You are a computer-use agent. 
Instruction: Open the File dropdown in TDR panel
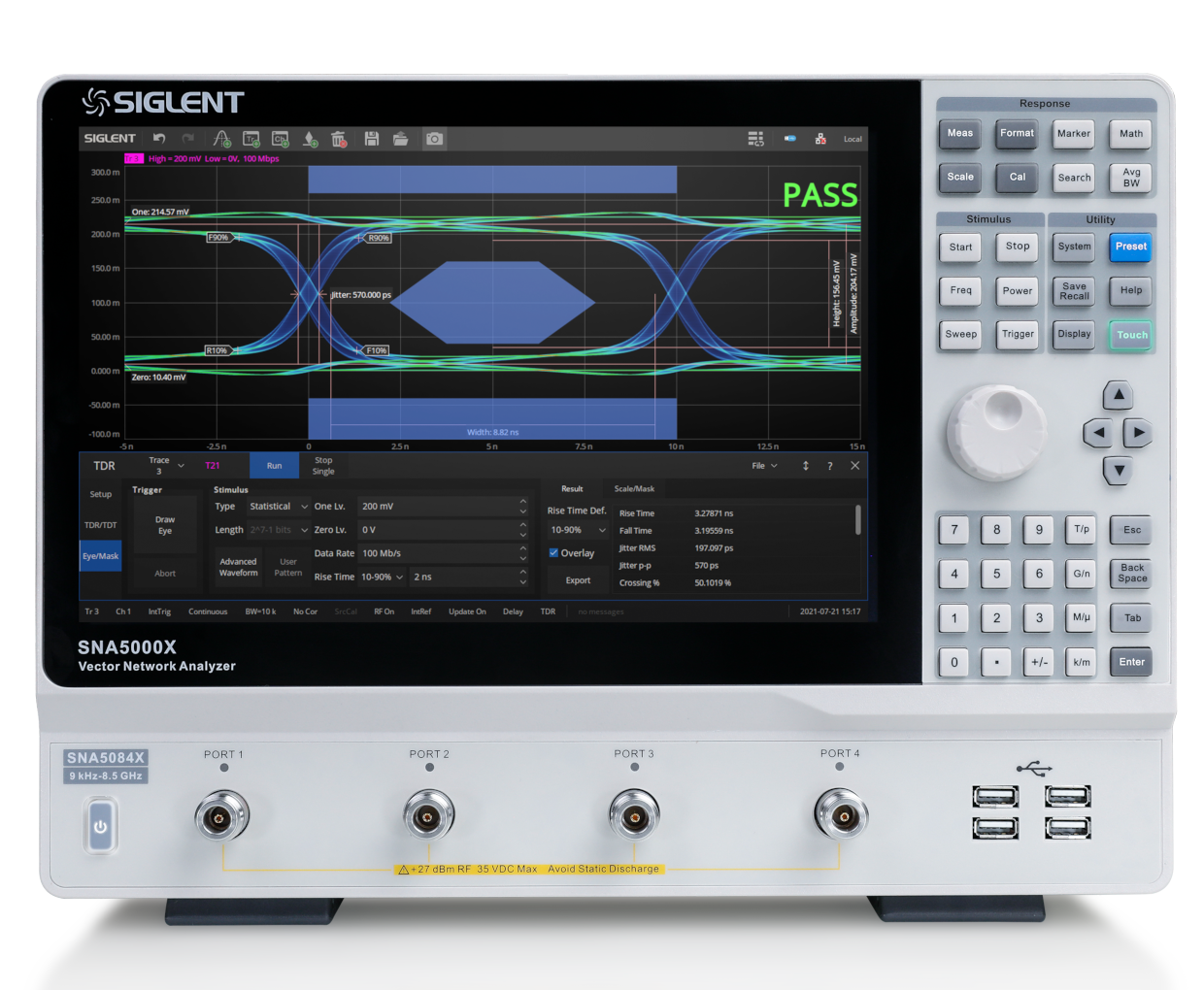coord(764,466)
